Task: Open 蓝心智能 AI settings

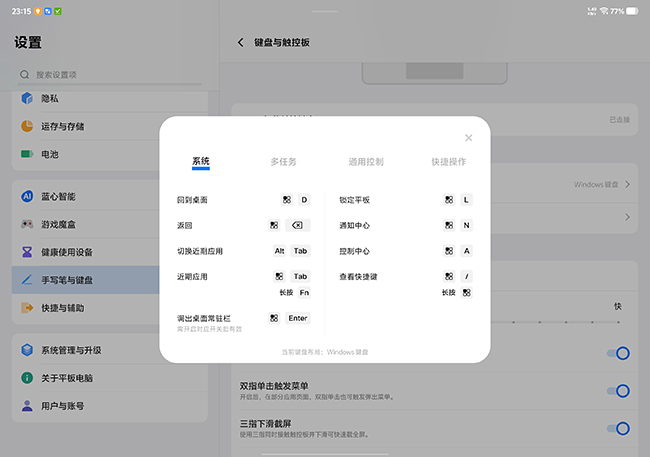Action: pyautogui.click(x=60, y=197)
